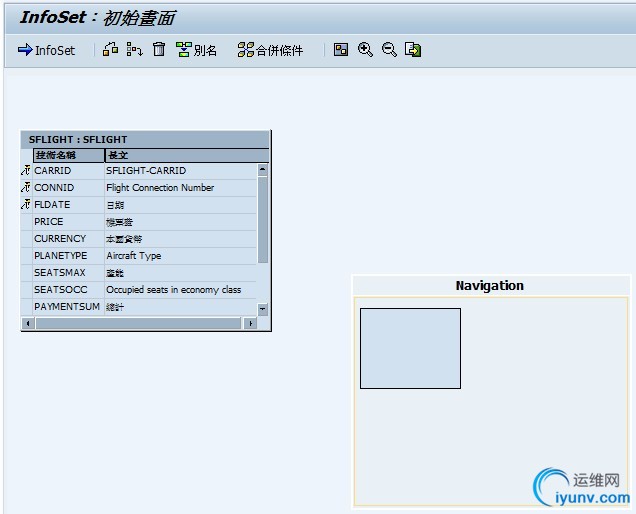Click Flight Connection Number text cell
This screenshot has width=636, height=514.
point(180,188)
